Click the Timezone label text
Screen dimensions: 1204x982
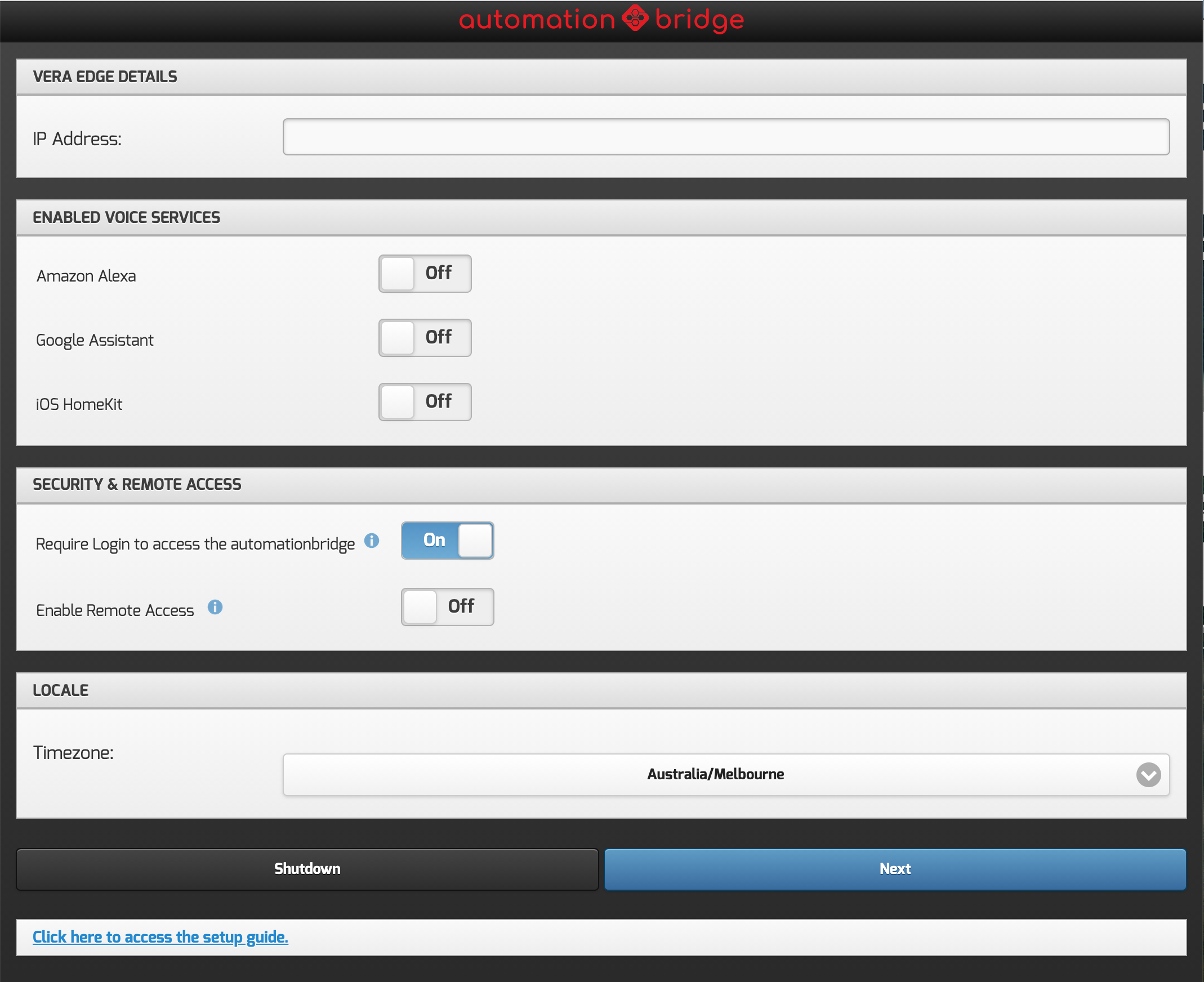coord(73,753)
